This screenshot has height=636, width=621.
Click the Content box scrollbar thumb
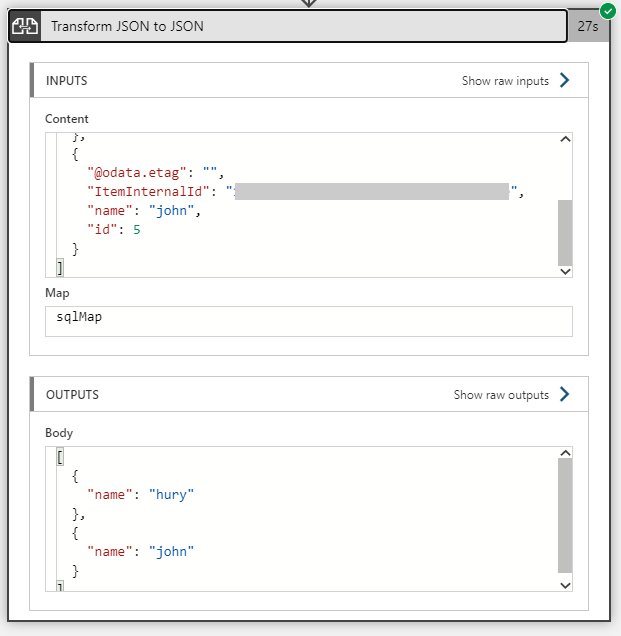click(x=565, y=231)
